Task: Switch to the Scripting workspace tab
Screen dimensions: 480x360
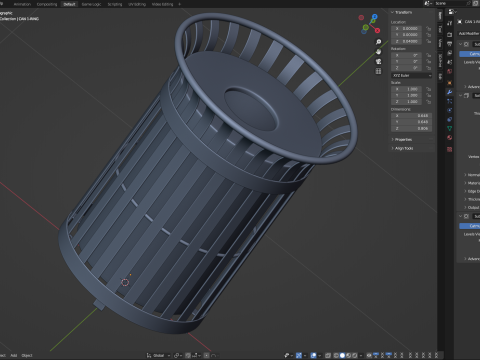Action: coord(115,4)
